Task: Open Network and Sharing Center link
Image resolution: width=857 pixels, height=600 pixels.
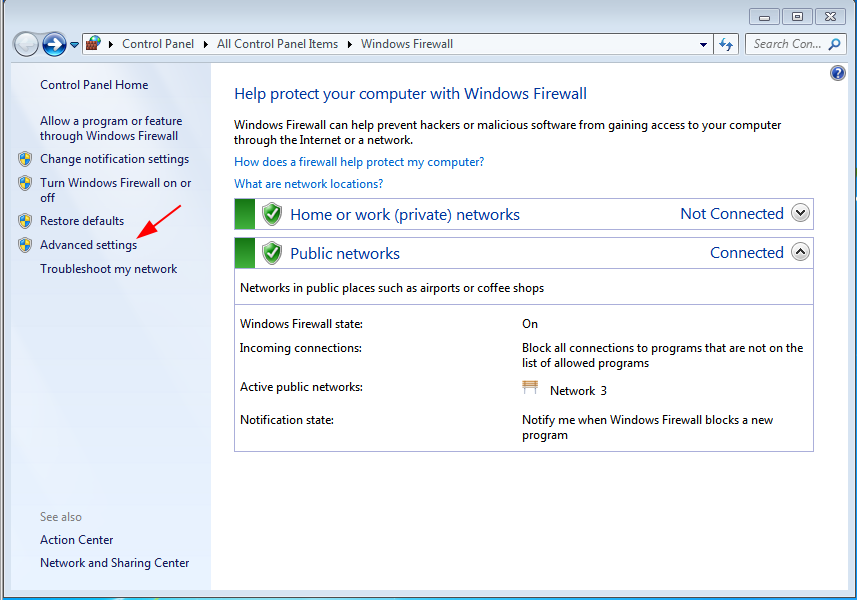Action: [114, 563]
